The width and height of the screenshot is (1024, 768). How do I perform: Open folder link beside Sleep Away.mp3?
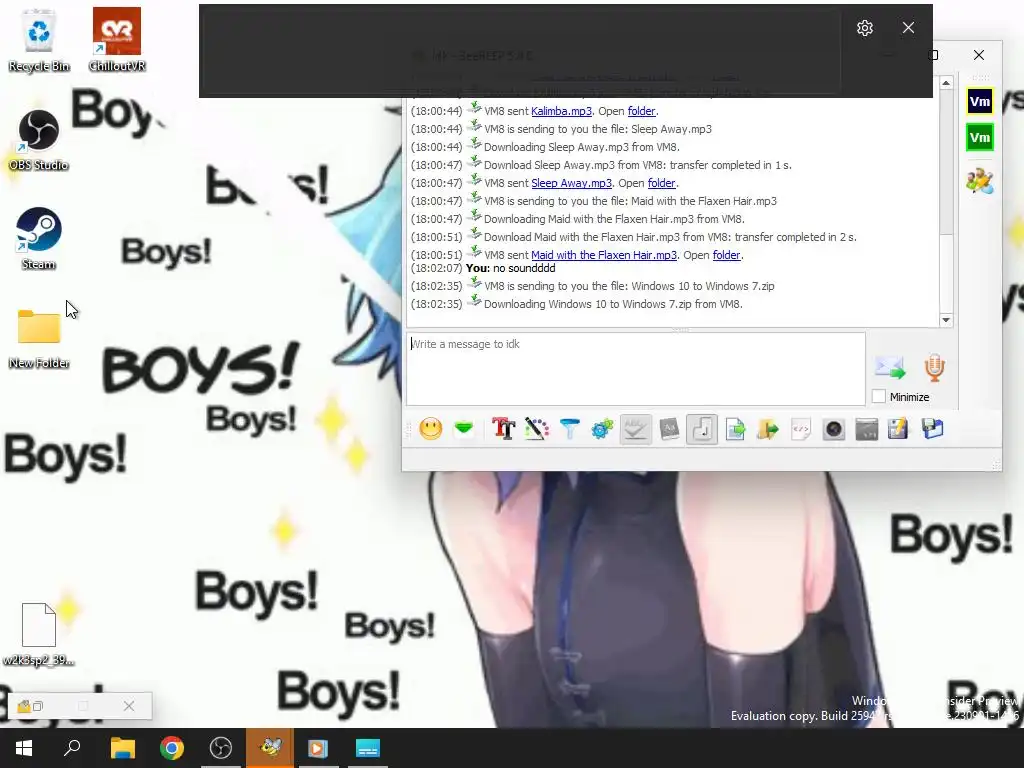pyautogui.click(x=662, y=183)
